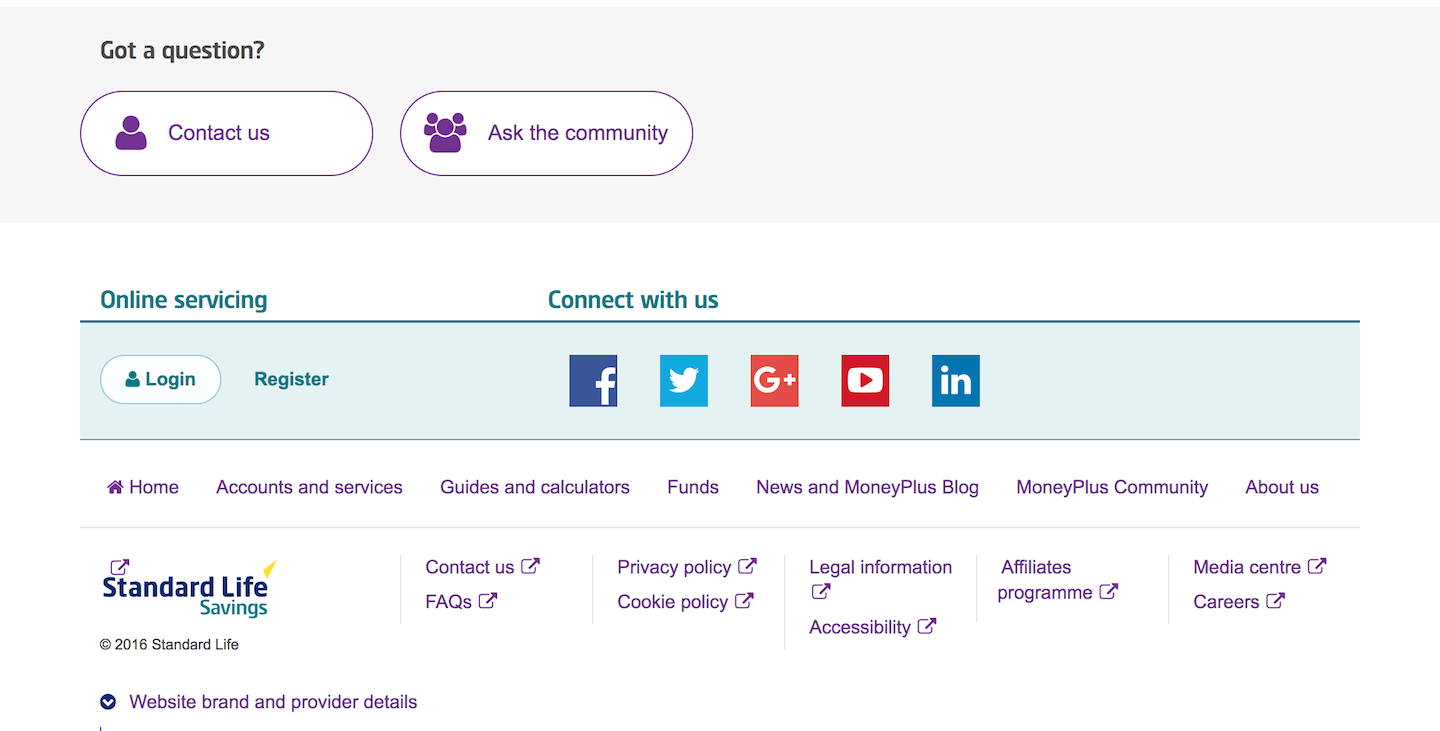Click the LinkedIn icon

[956, 381]
